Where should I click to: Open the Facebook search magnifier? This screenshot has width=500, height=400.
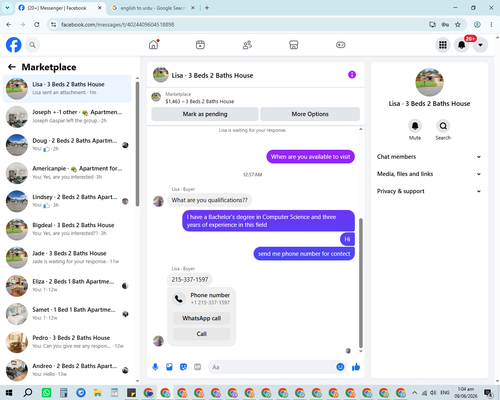coord(32,45)
